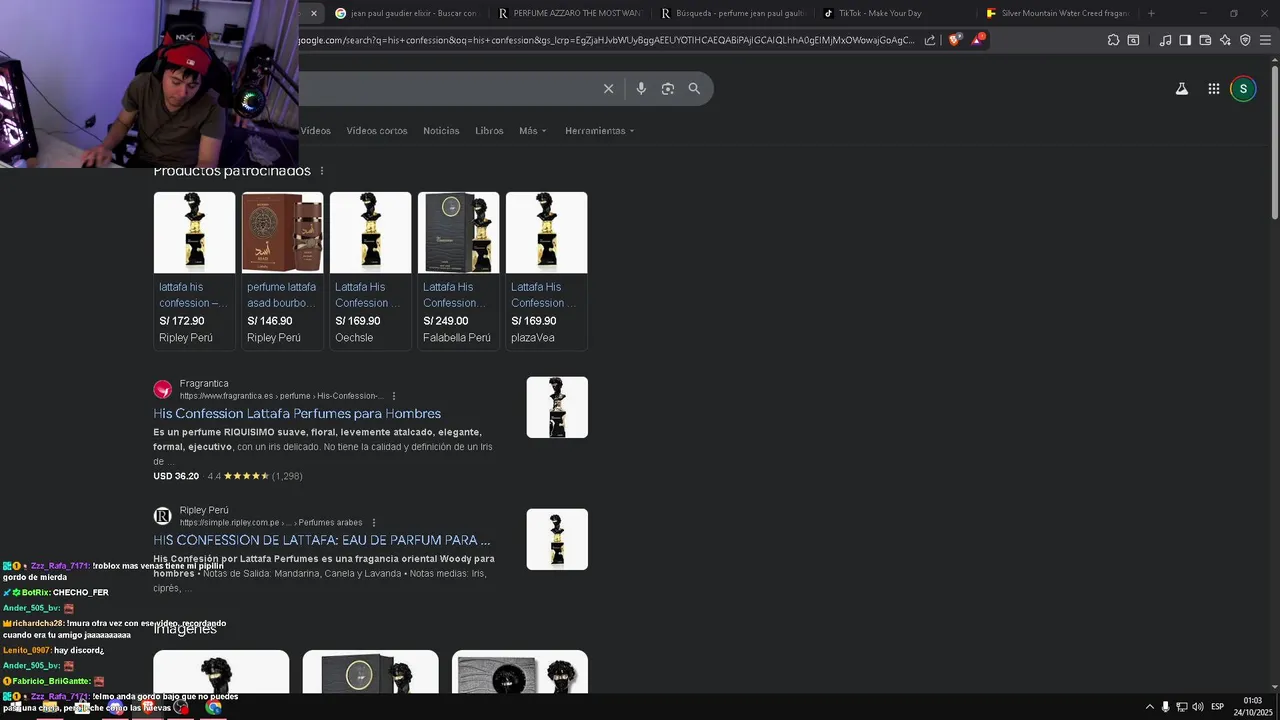1280x720 pixels.
Task: Start voice search with microphone icon
Action: pos(641,89)
